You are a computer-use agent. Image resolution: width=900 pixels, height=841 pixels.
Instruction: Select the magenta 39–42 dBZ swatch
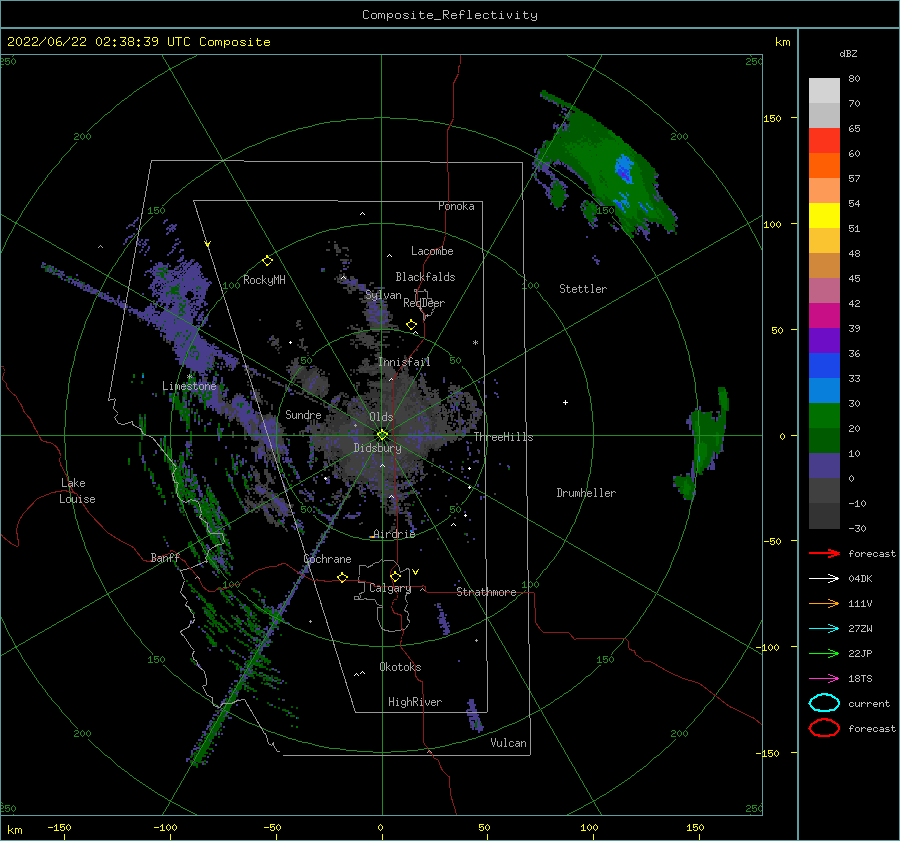(x=824, y=316)
